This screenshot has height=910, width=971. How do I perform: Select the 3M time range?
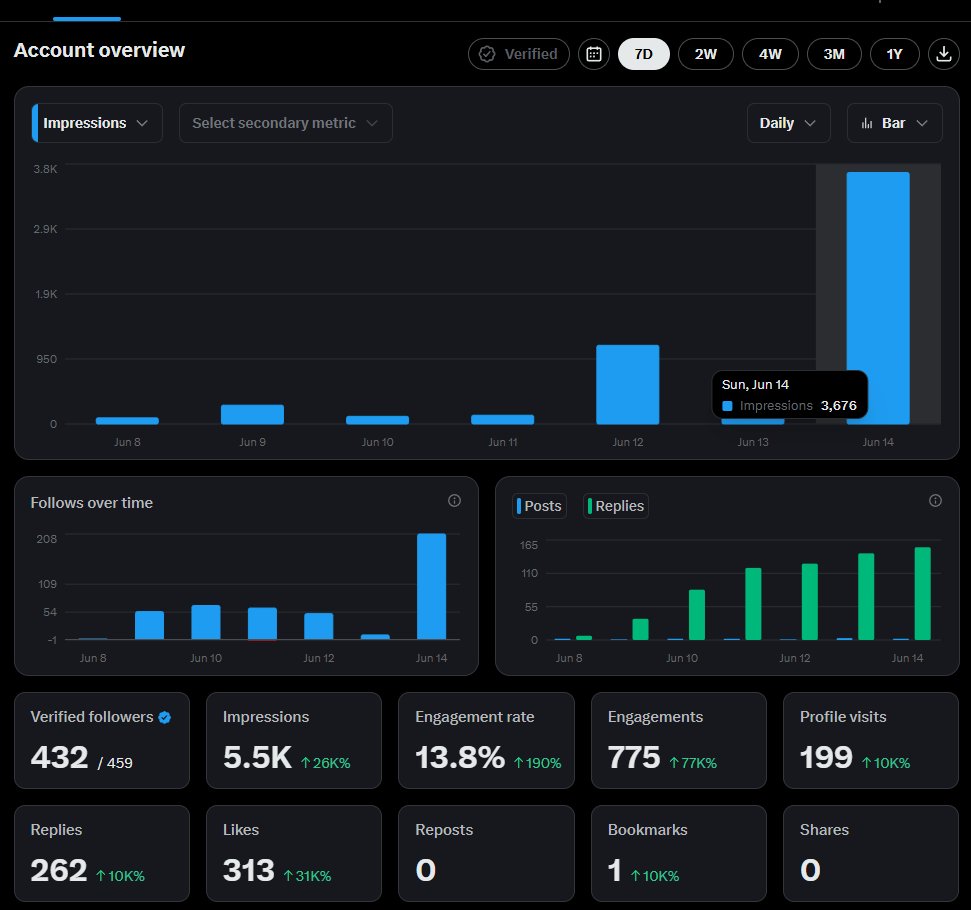tap(834, 54)
